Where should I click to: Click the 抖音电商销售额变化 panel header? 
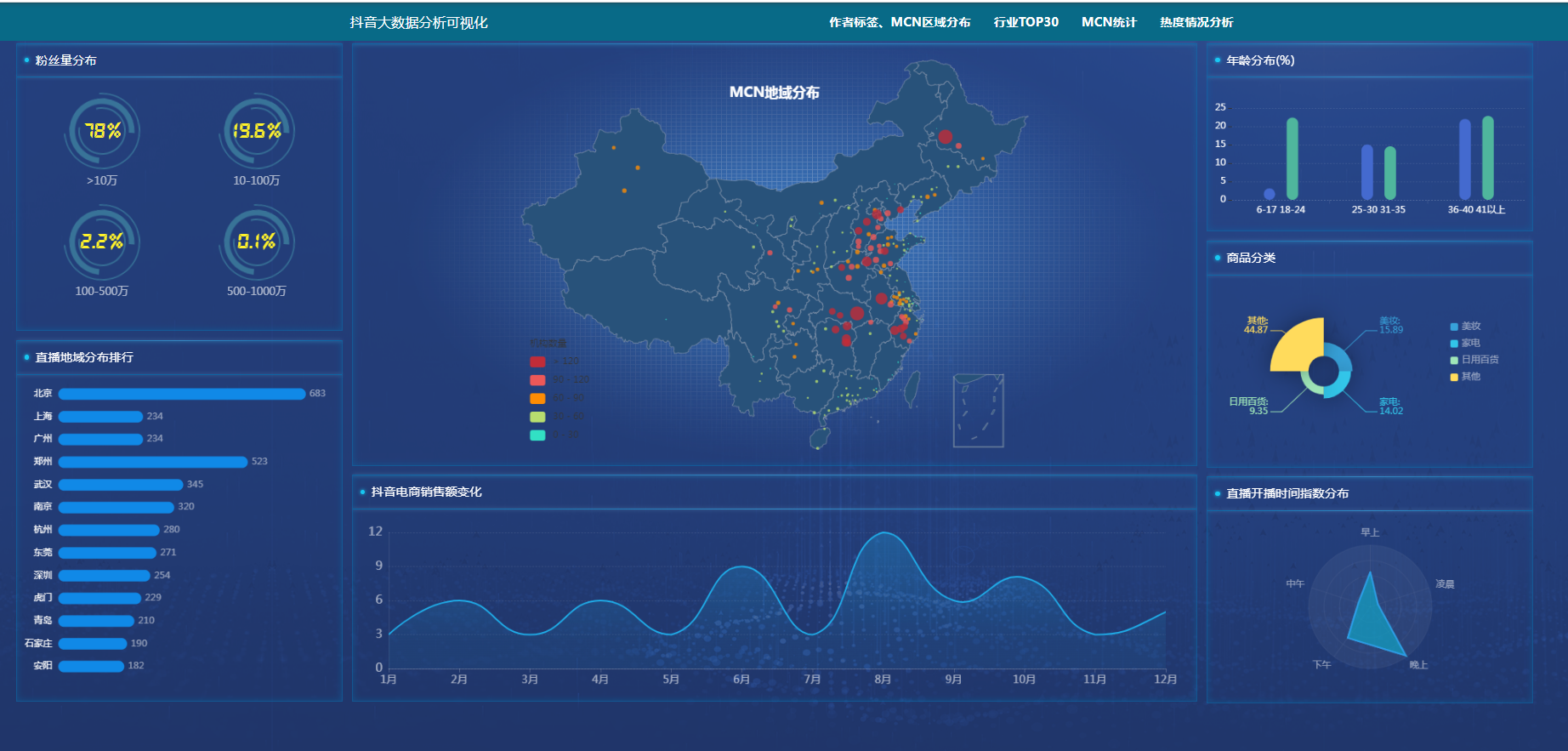(x=426, y=492)
